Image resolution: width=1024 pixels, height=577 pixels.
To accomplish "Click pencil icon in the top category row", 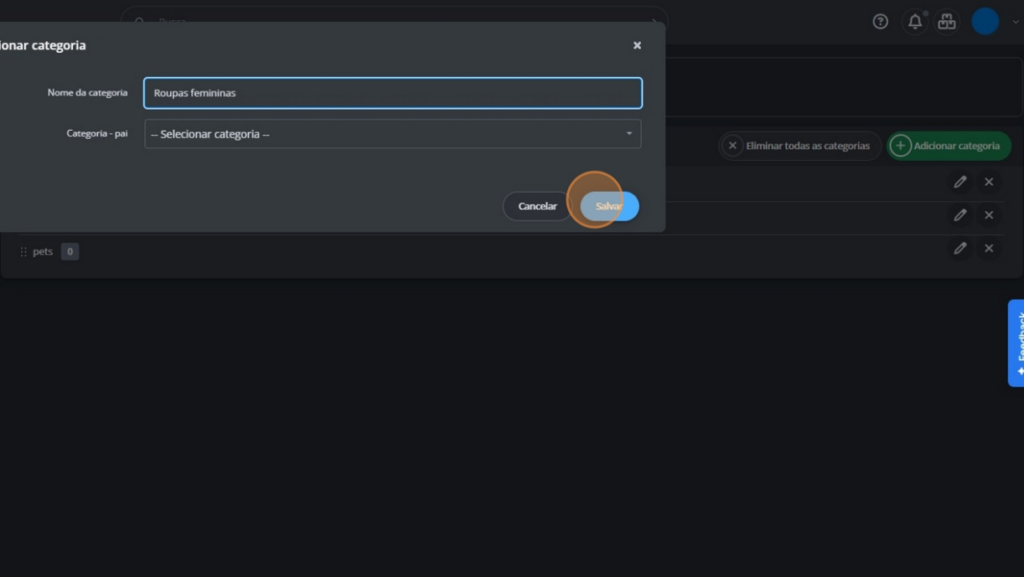I will (960, 181).
